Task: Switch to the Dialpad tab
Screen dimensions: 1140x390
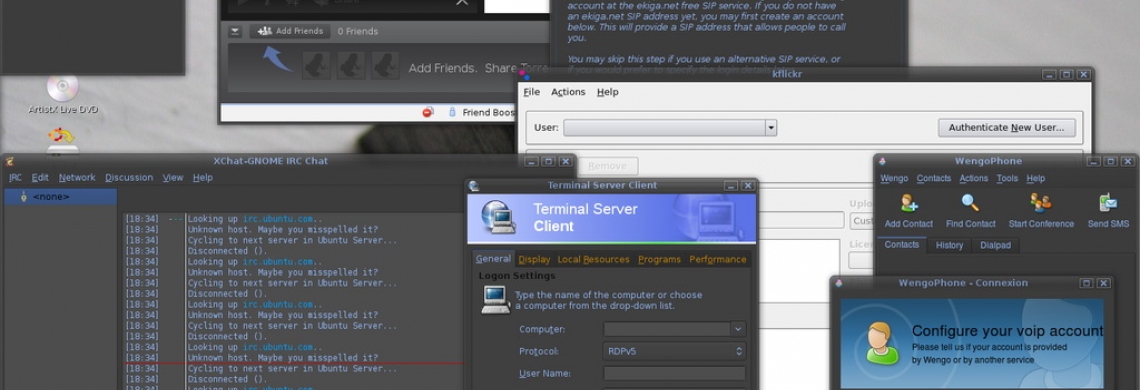Action: [995, 245]
